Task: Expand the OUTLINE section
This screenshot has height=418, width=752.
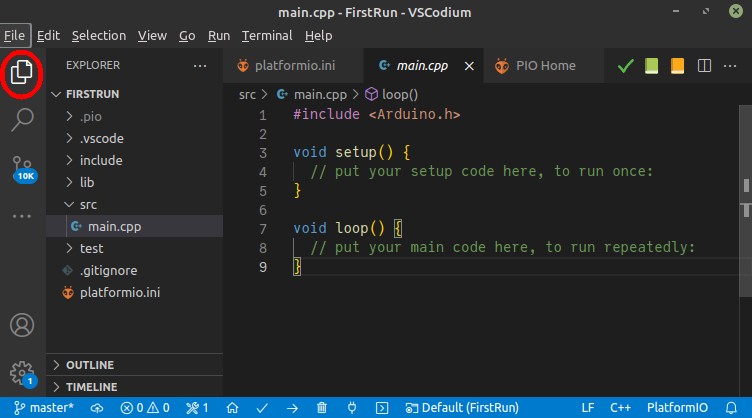Action: pyautogui.click(x=89, y=365)
